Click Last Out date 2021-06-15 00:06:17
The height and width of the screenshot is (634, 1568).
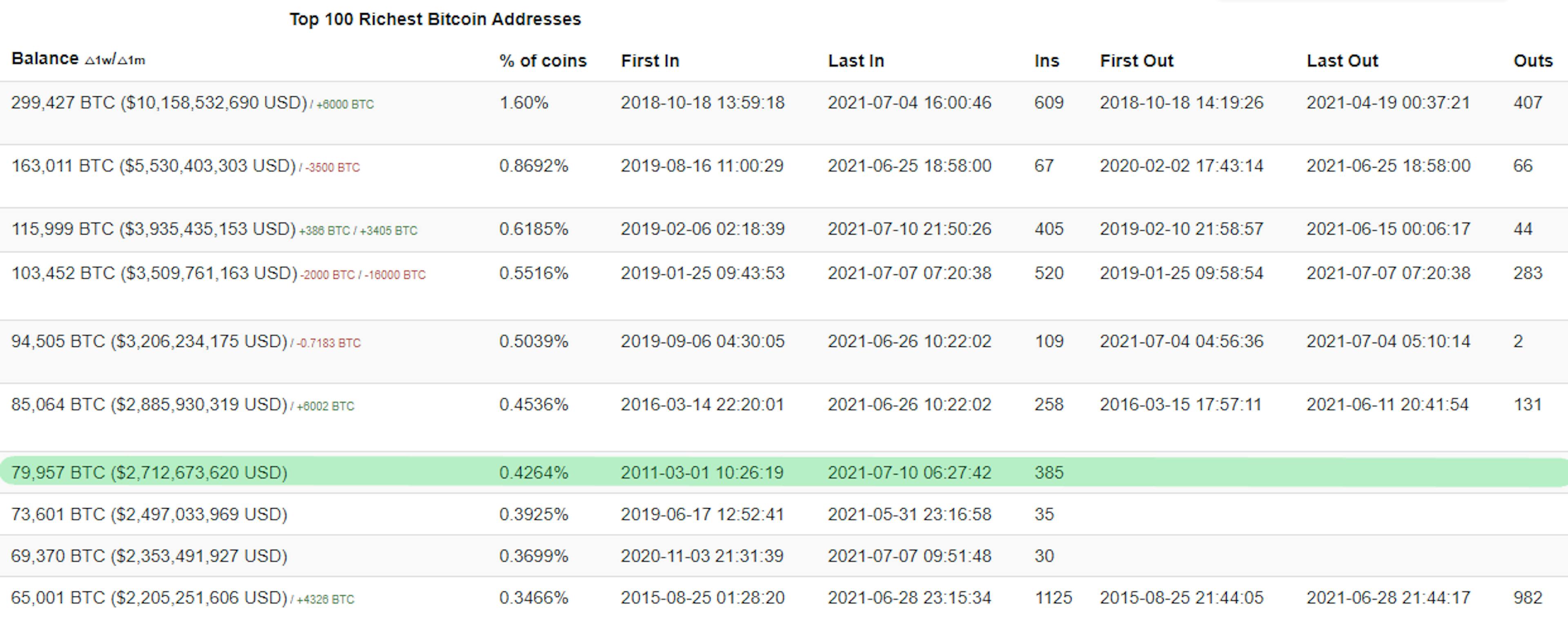1388,229
